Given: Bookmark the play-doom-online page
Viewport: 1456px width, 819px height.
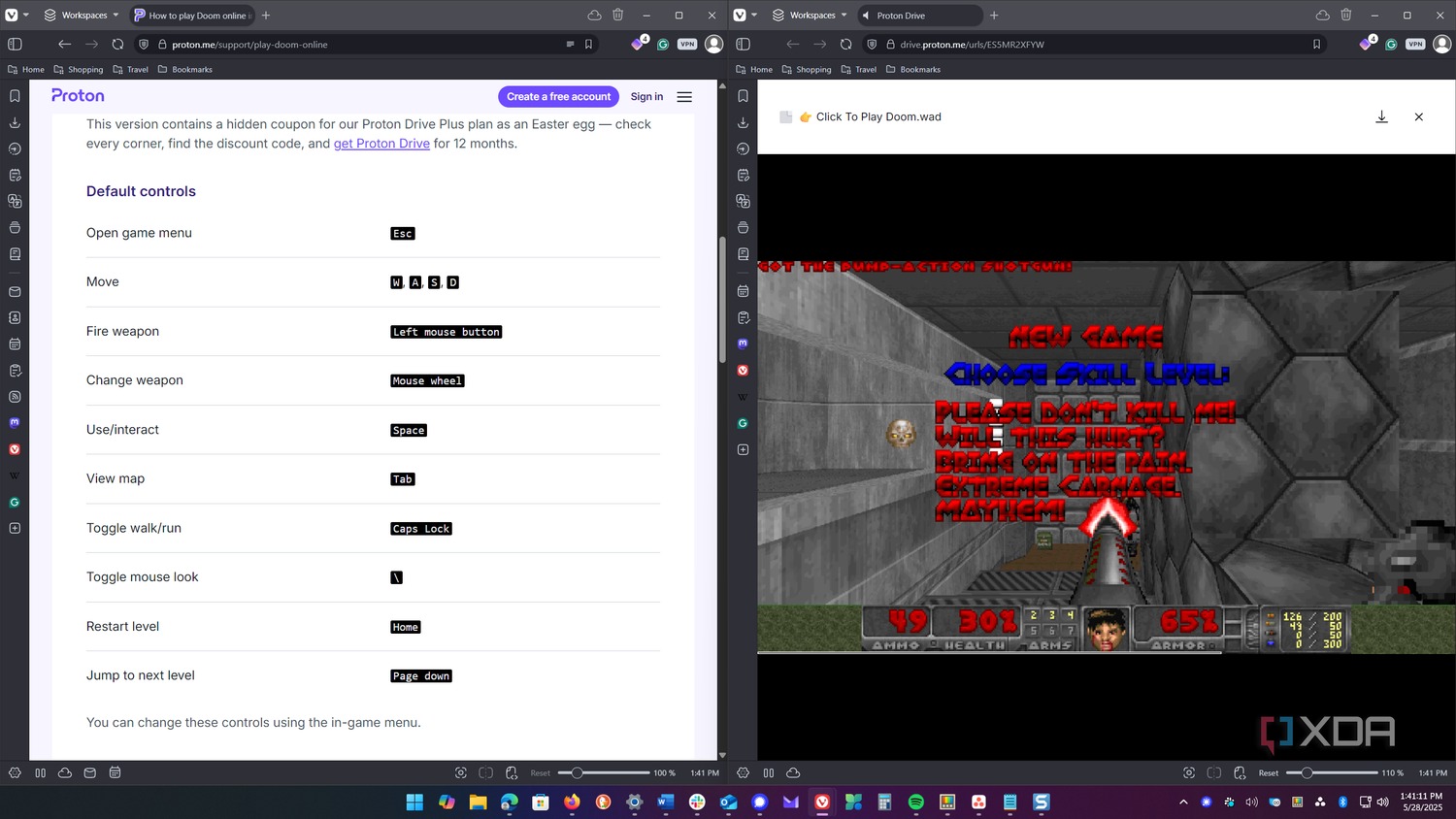Looking at the screenshot, I should click(588, 44).
